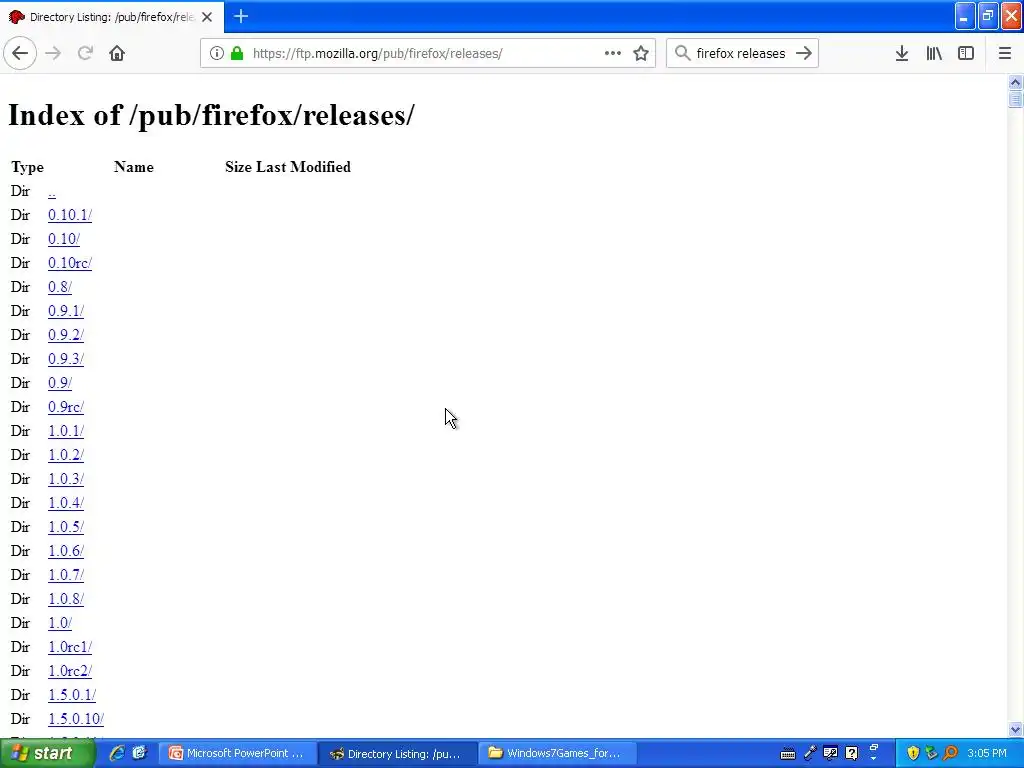Open the 1.5.0.1/ directory
This screenshot has width=1024, height=768.
[x=72, y=695]
